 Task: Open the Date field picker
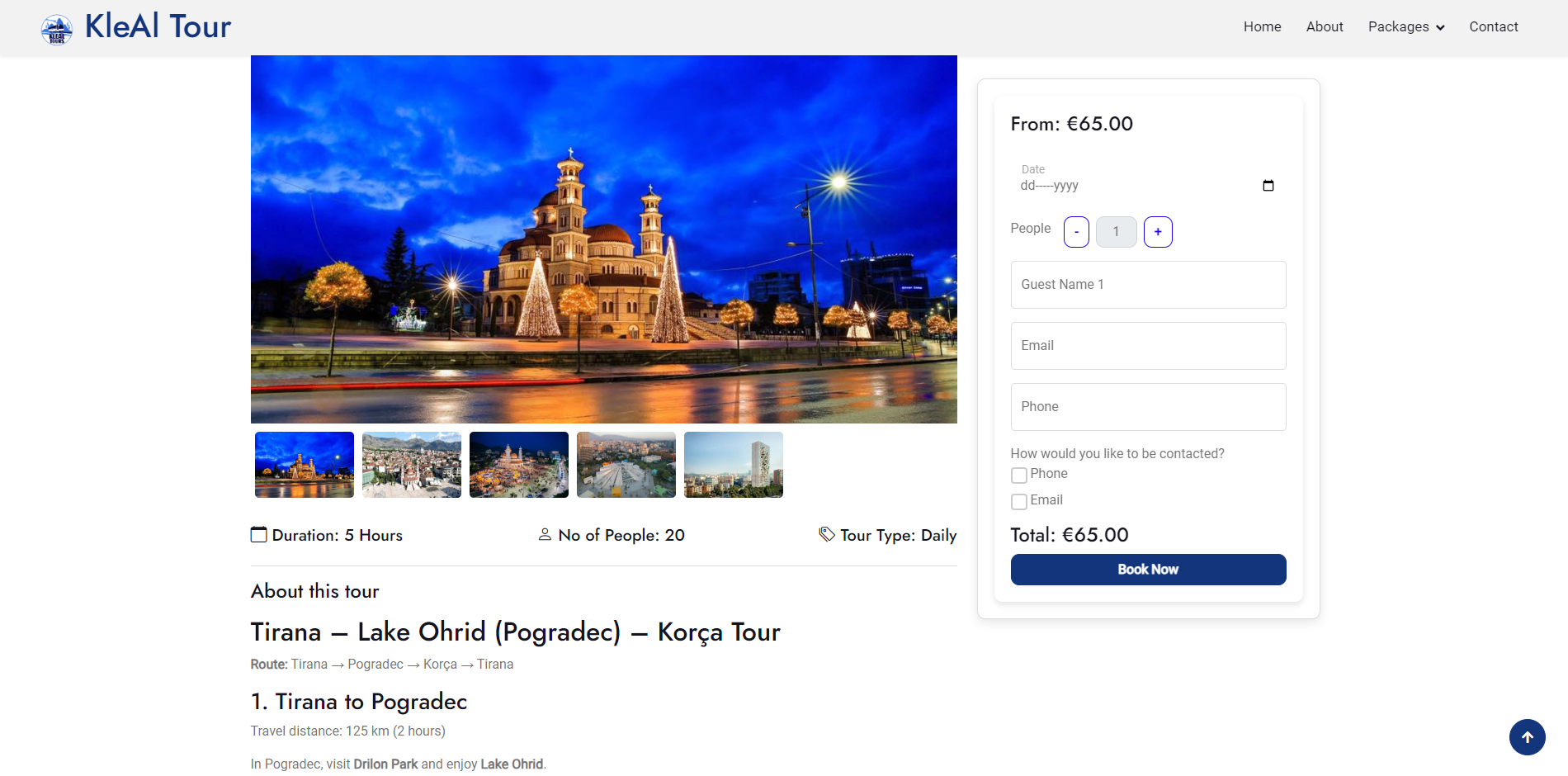pos(1148,178)
